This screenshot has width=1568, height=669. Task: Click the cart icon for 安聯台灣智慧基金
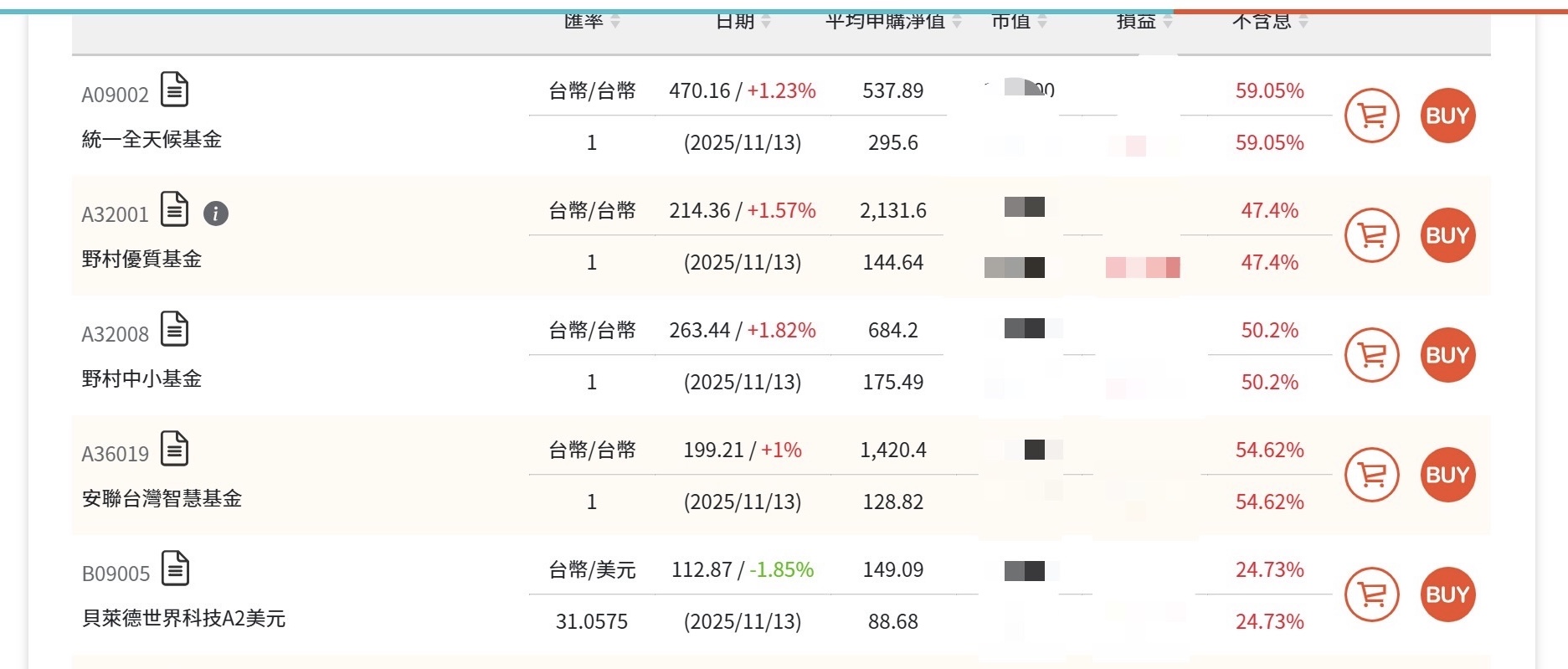(1370, 474)
